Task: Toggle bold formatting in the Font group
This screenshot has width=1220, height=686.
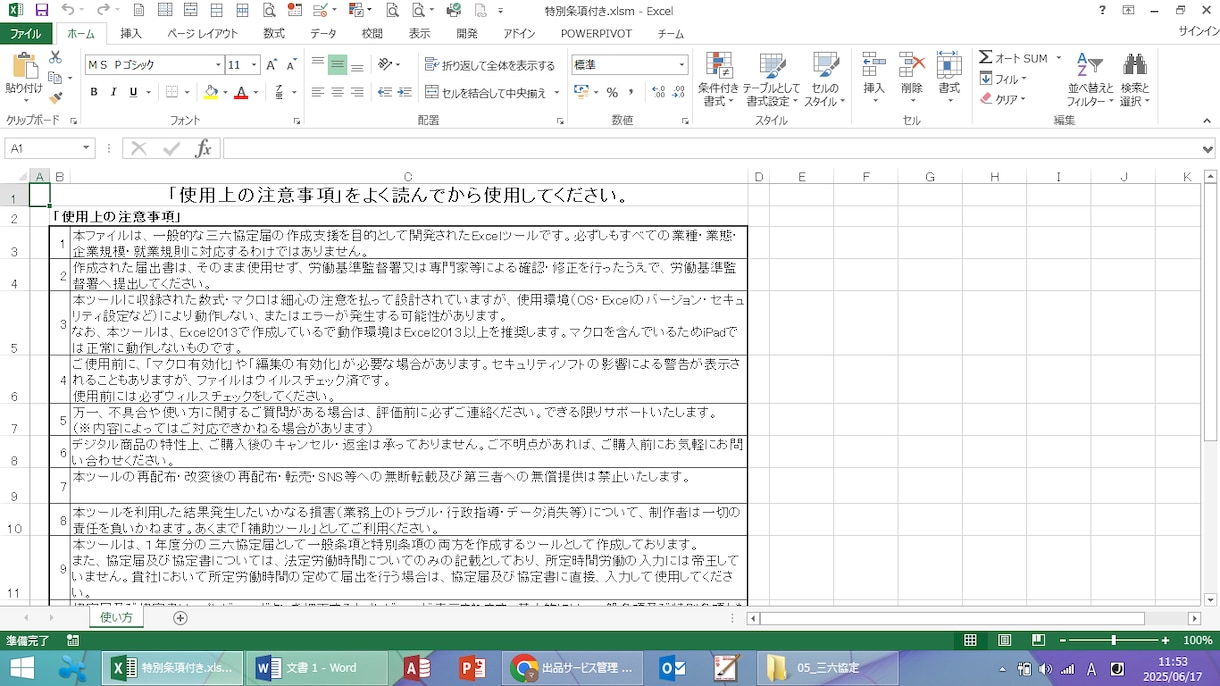Action: [94, 91]
